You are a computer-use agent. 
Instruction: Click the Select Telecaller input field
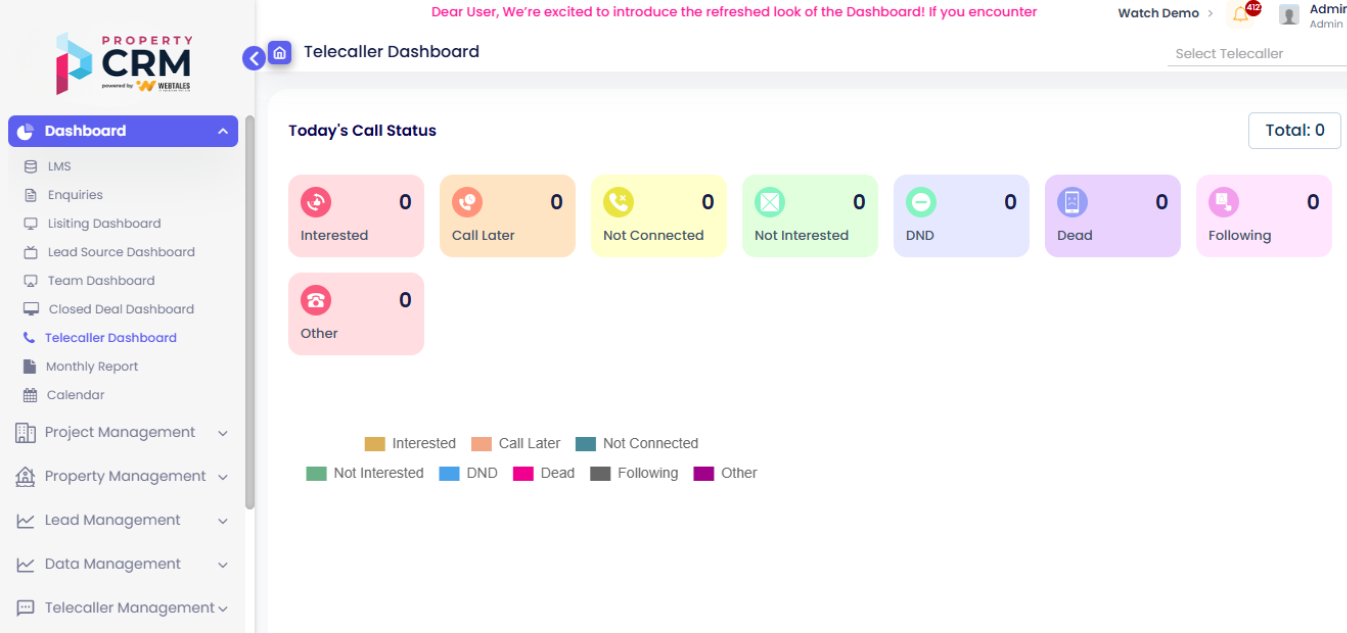coord(1256,54)
